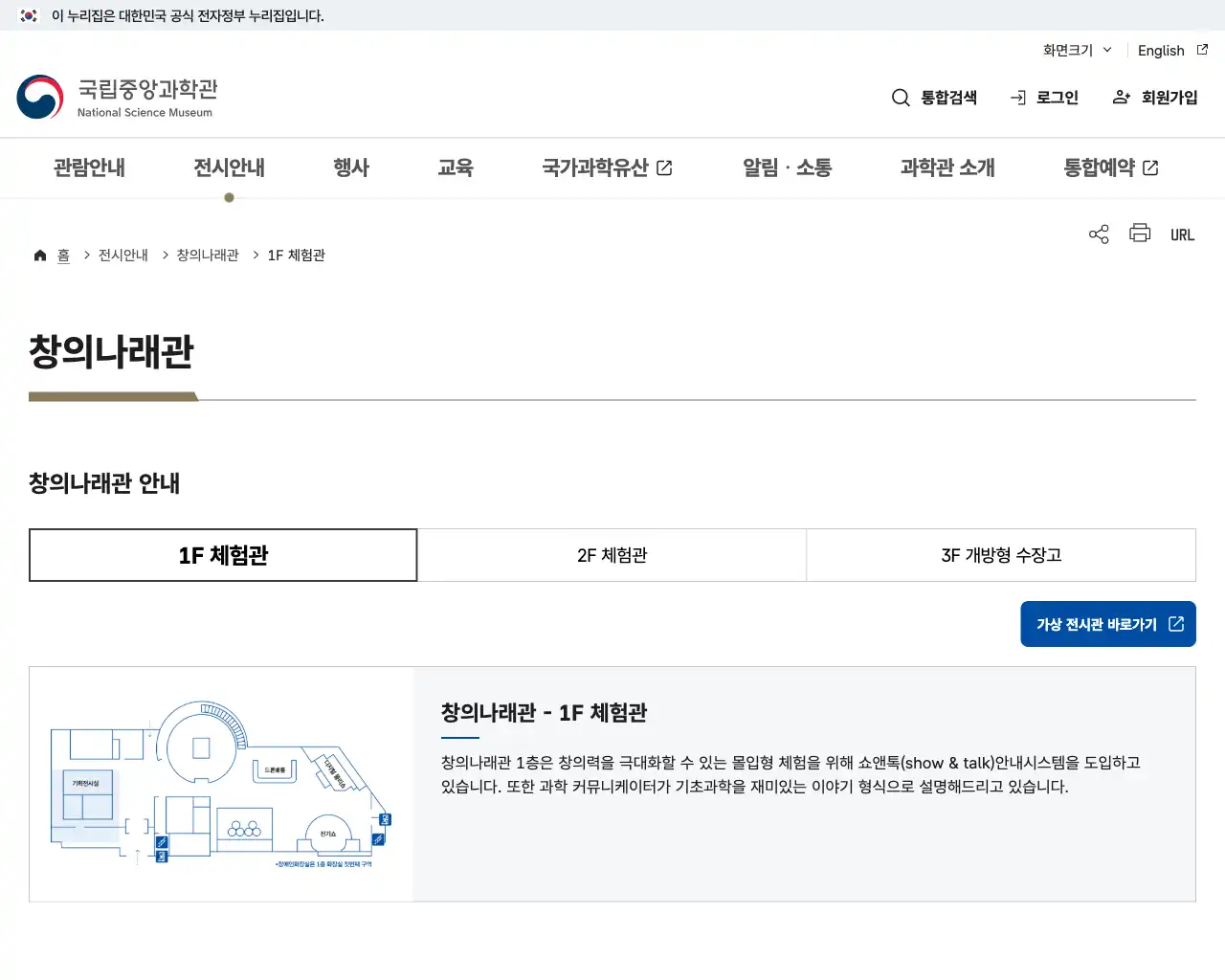Switch to the 3F 개방형 수장고 tab
This screenshot has width=1225, height=980.
click(1001, 555)
